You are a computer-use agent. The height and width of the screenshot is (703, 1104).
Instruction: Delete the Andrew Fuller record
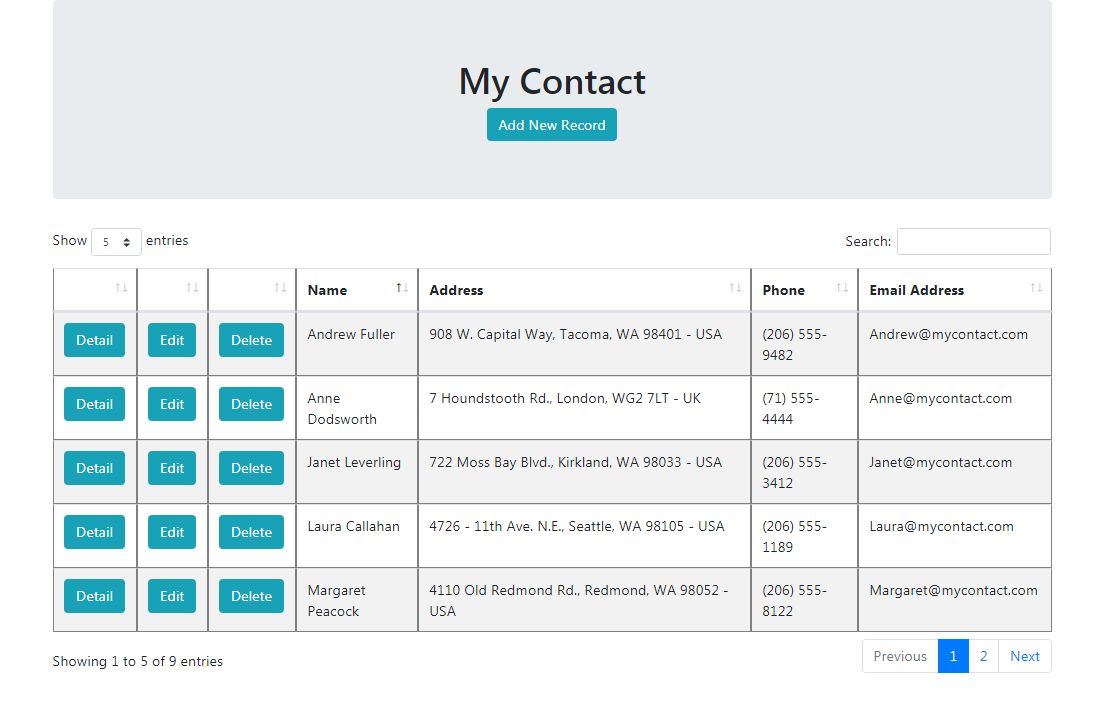(251, 340)
